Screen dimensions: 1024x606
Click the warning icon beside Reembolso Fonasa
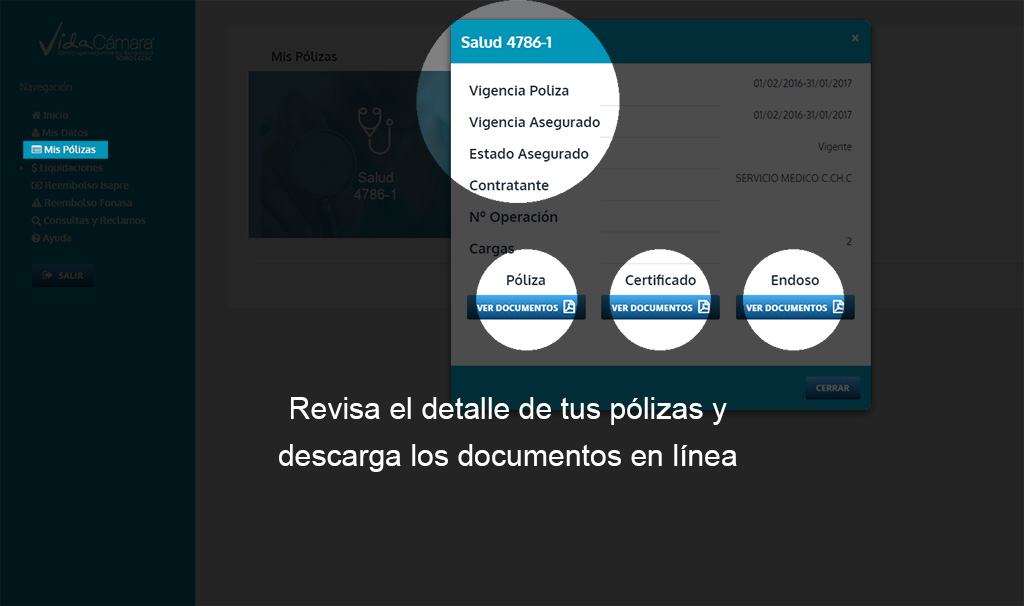(x=36, y=203)
